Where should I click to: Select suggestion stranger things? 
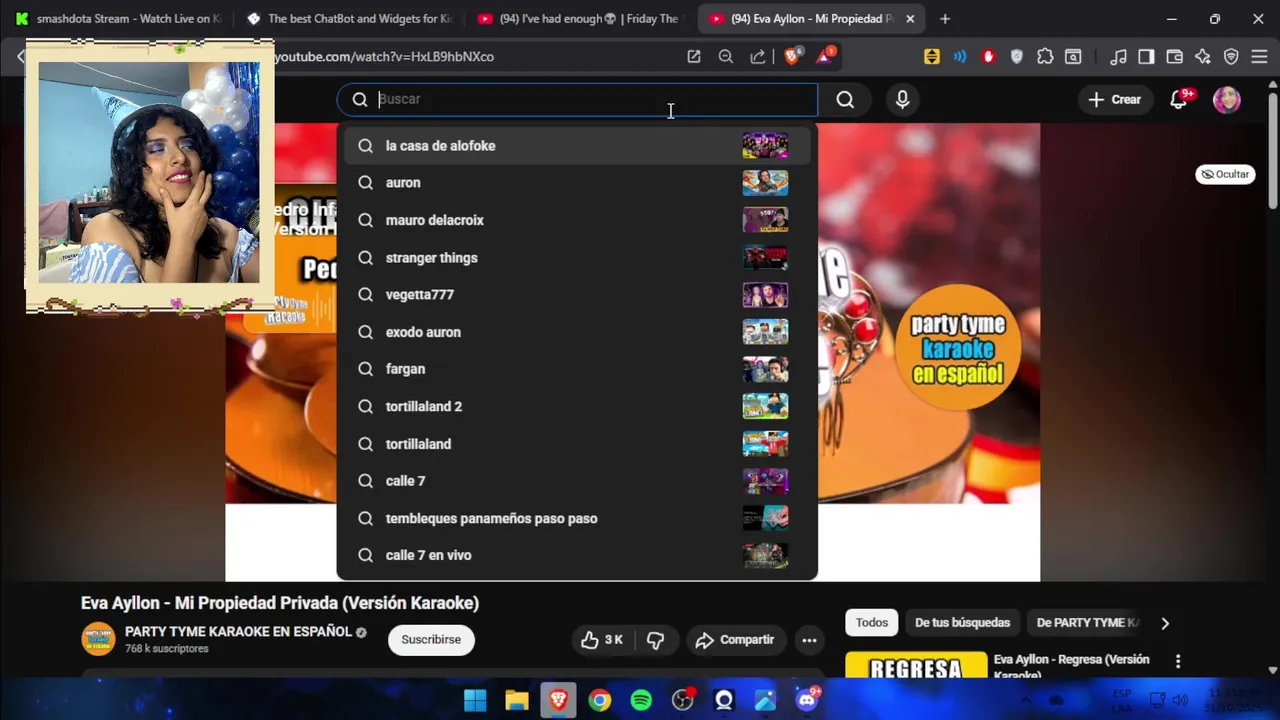pos(577,258)
